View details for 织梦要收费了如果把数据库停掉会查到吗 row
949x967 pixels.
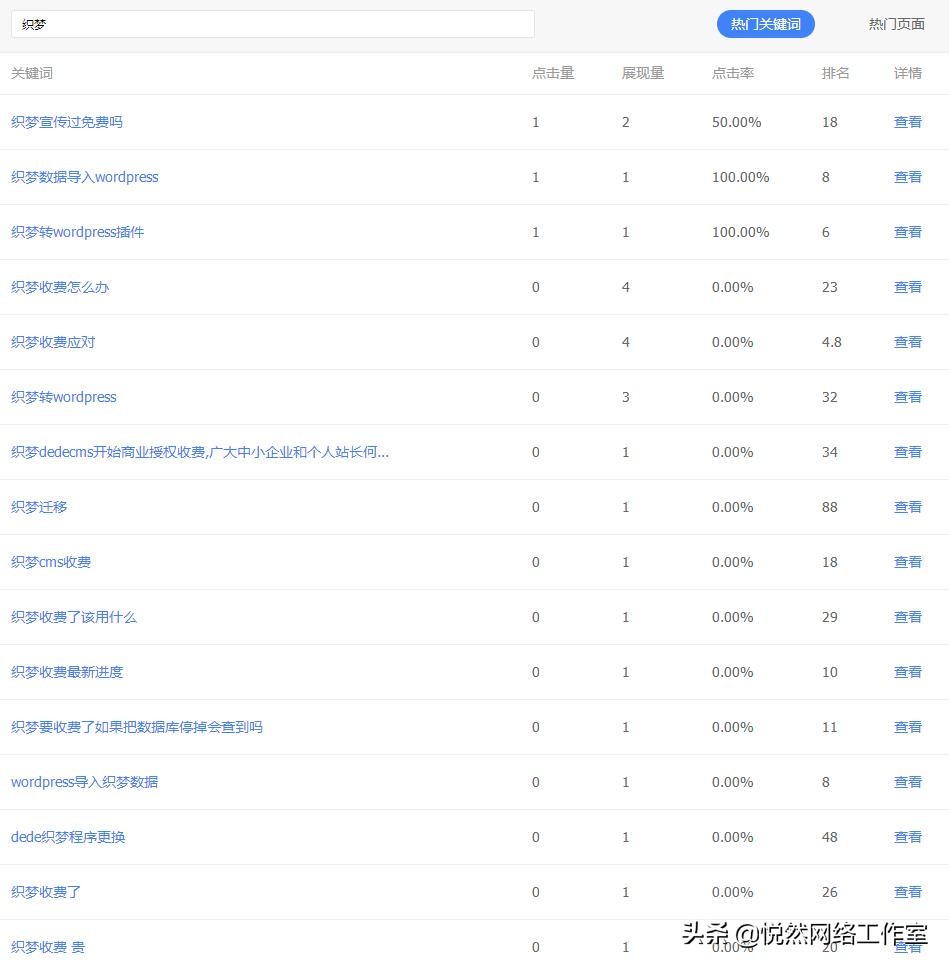[x=908, y=726]
